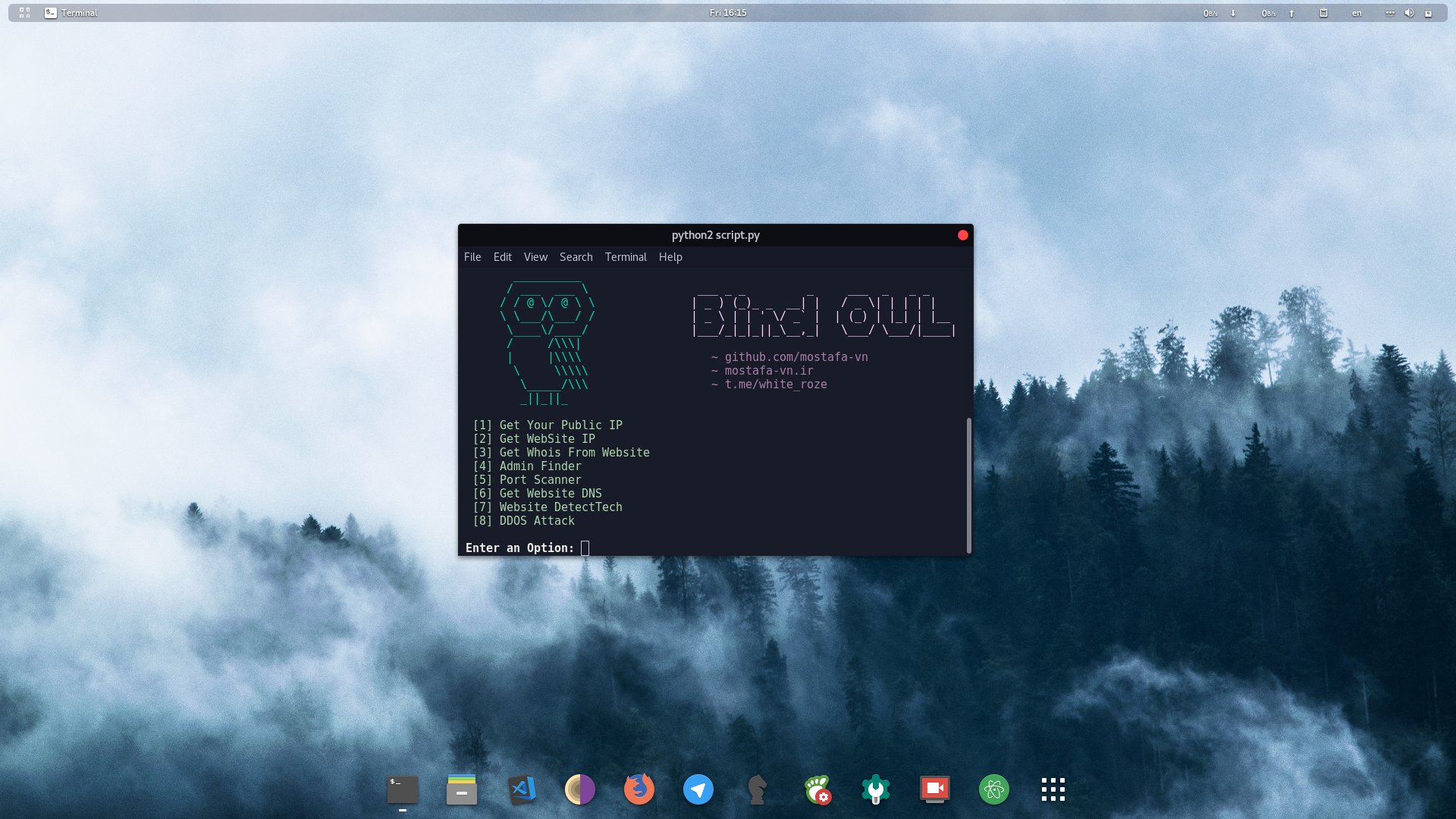
Task: Open the View menu in the terminal
Action: tap(535, 257)
